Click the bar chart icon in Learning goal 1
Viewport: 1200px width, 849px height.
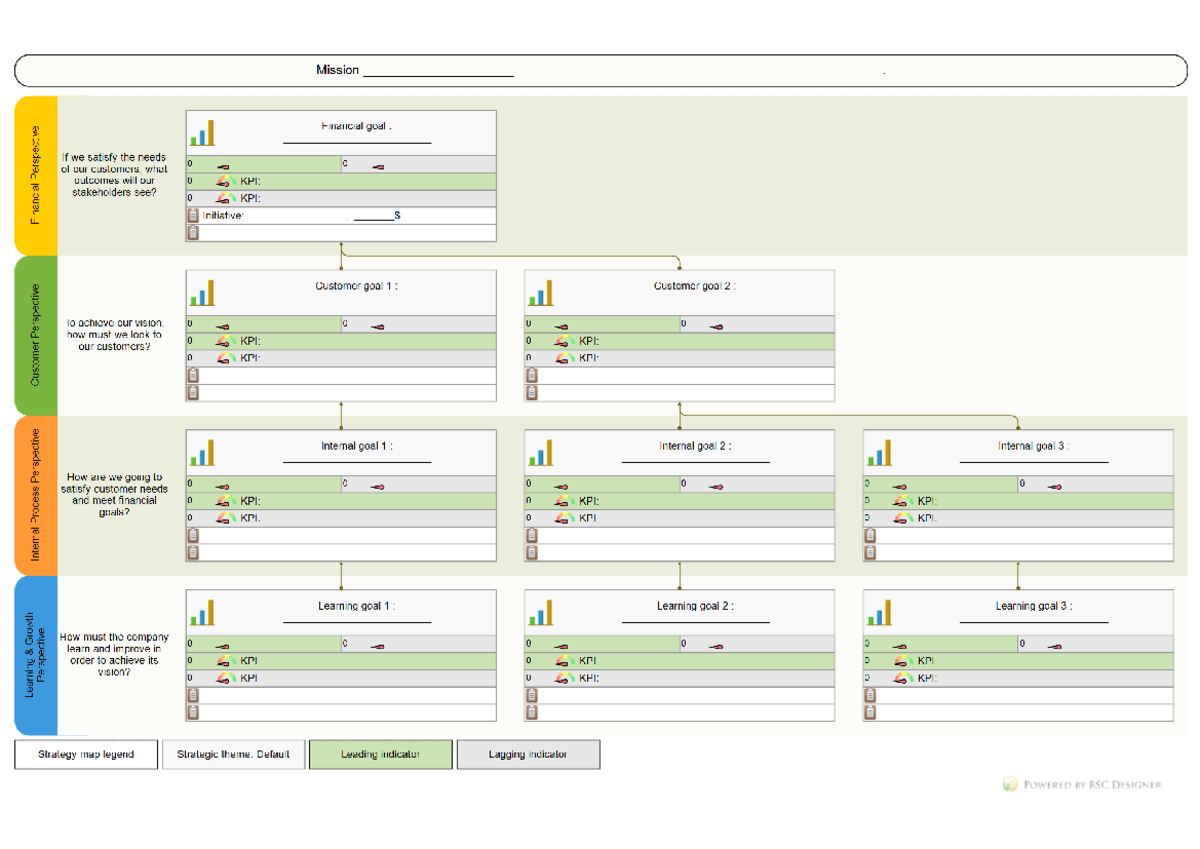(203, 613)
